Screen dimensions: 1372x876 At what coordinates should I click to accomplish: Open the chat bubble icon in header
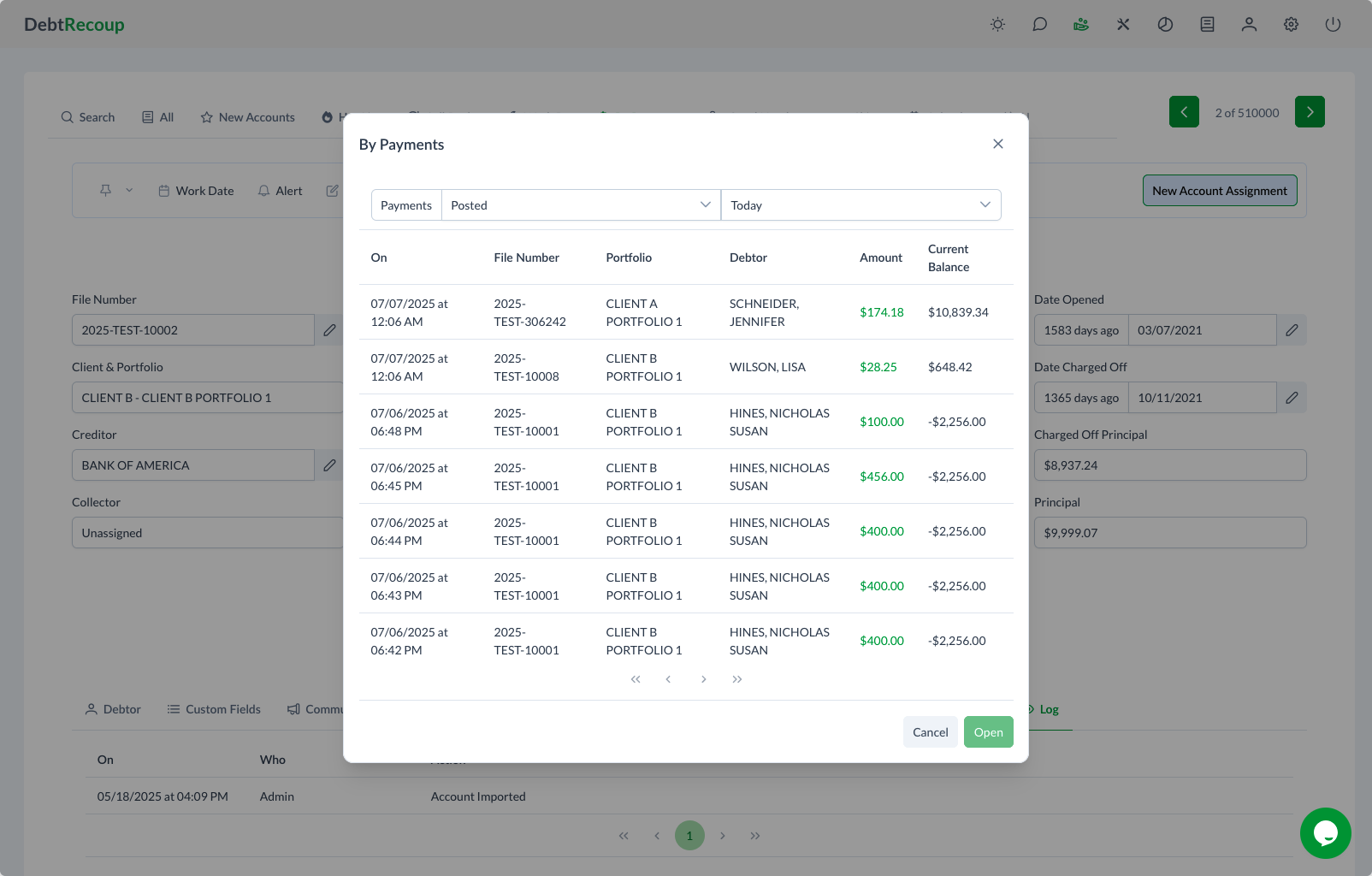point(1039,25)
